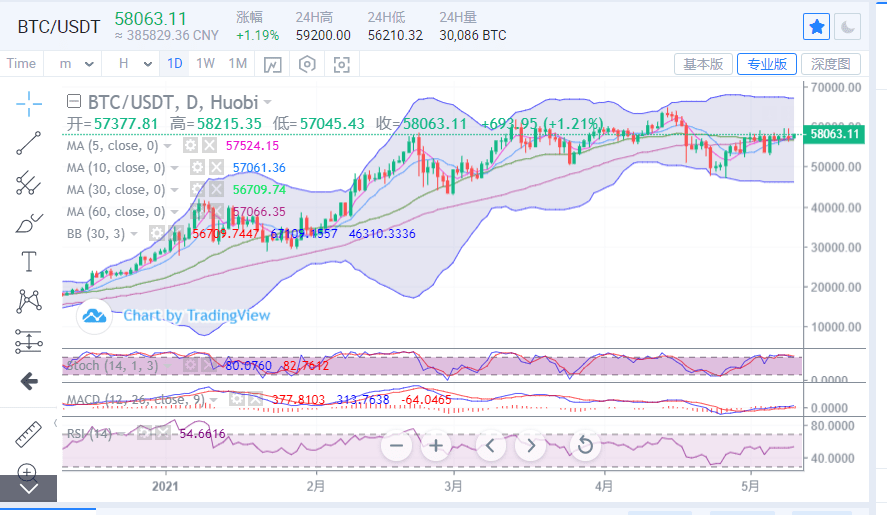Select the 1M timeframe
Screen dimensions: 887x515
238,63
